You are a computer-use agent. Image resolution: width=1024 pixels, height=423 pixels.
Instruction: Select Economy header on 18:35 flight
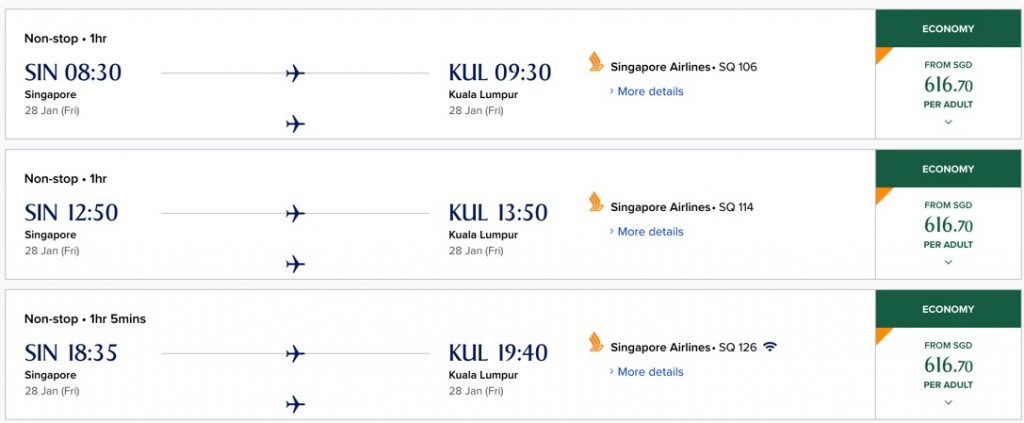tap(948, 309)
